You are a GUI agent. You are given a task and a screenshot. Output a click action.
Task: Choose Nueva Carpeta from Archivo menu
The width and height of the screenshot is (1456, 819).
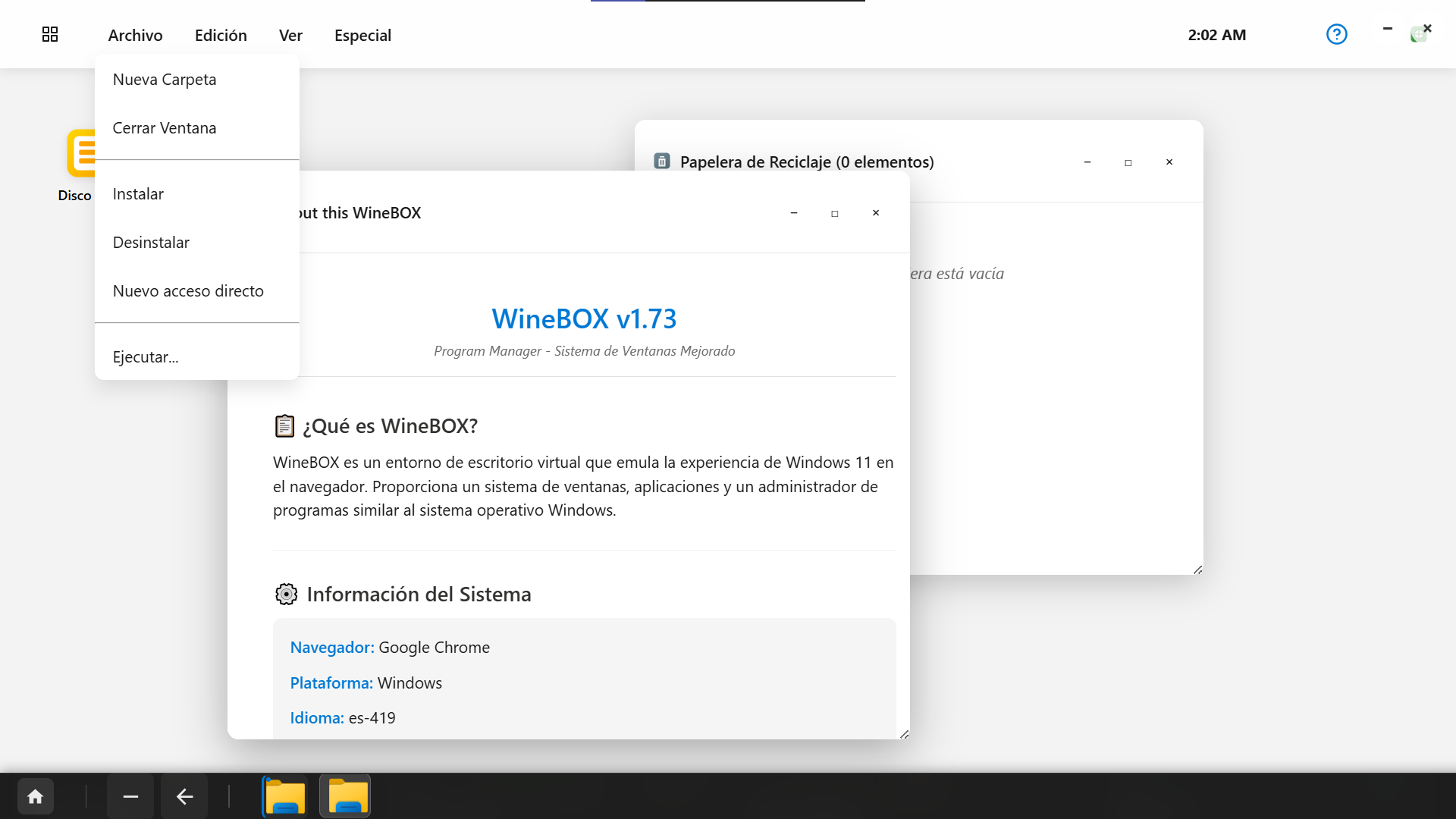coord(165,80)
